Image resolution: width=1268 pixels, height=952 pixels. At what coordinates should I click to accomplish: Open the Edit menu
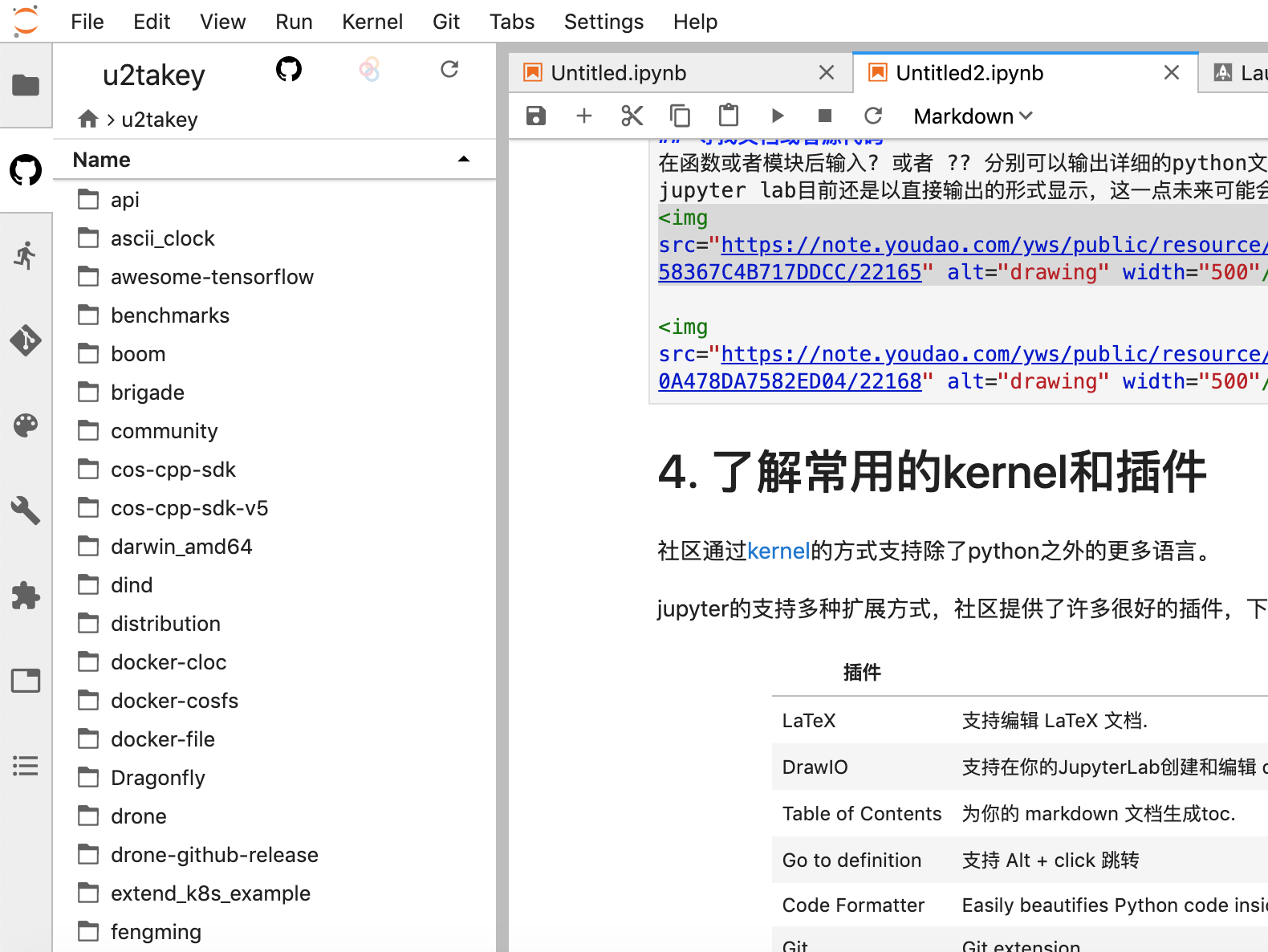point(152,22)
